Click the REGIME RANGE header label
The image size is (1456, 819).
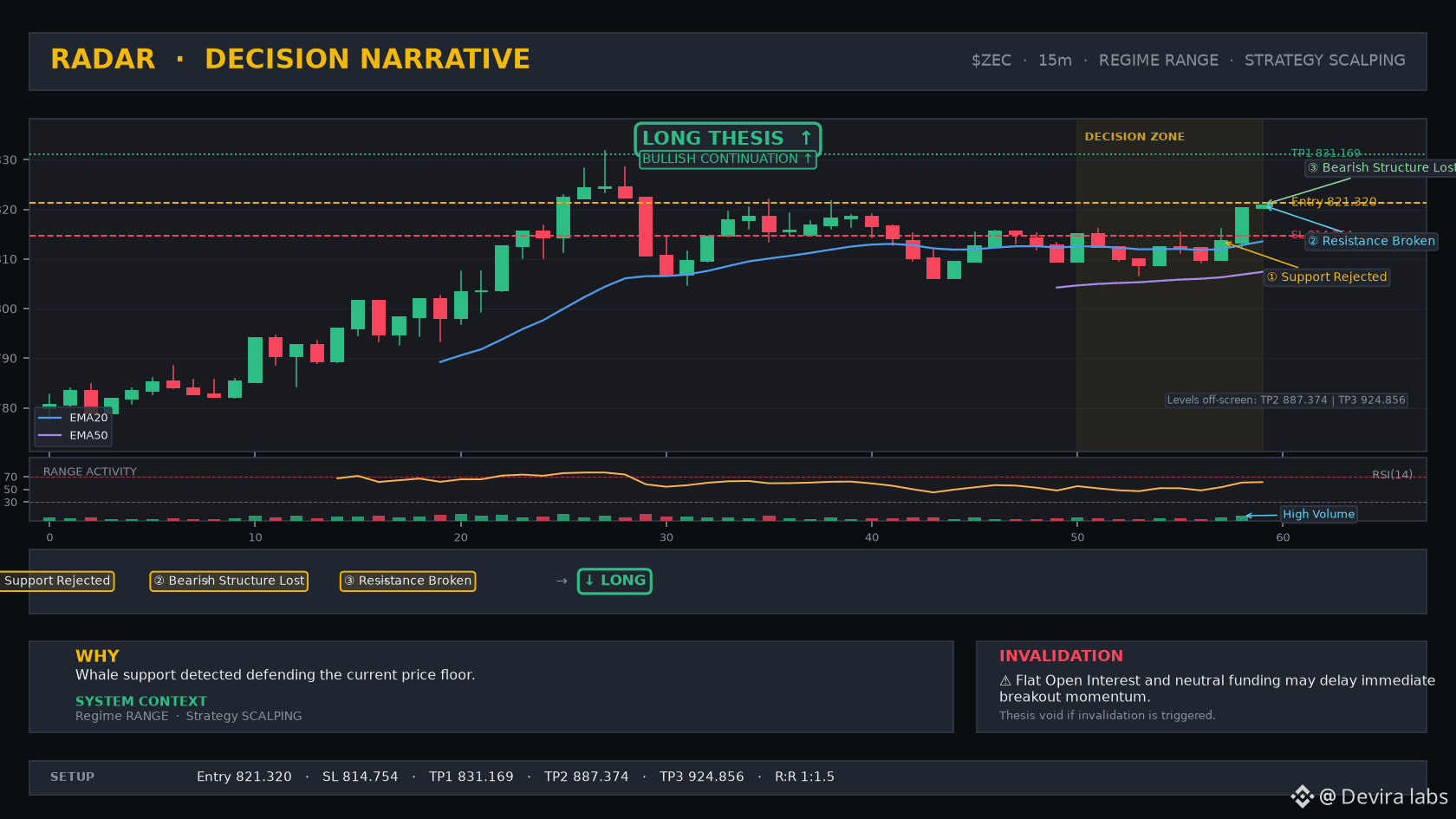[1159, 61]
